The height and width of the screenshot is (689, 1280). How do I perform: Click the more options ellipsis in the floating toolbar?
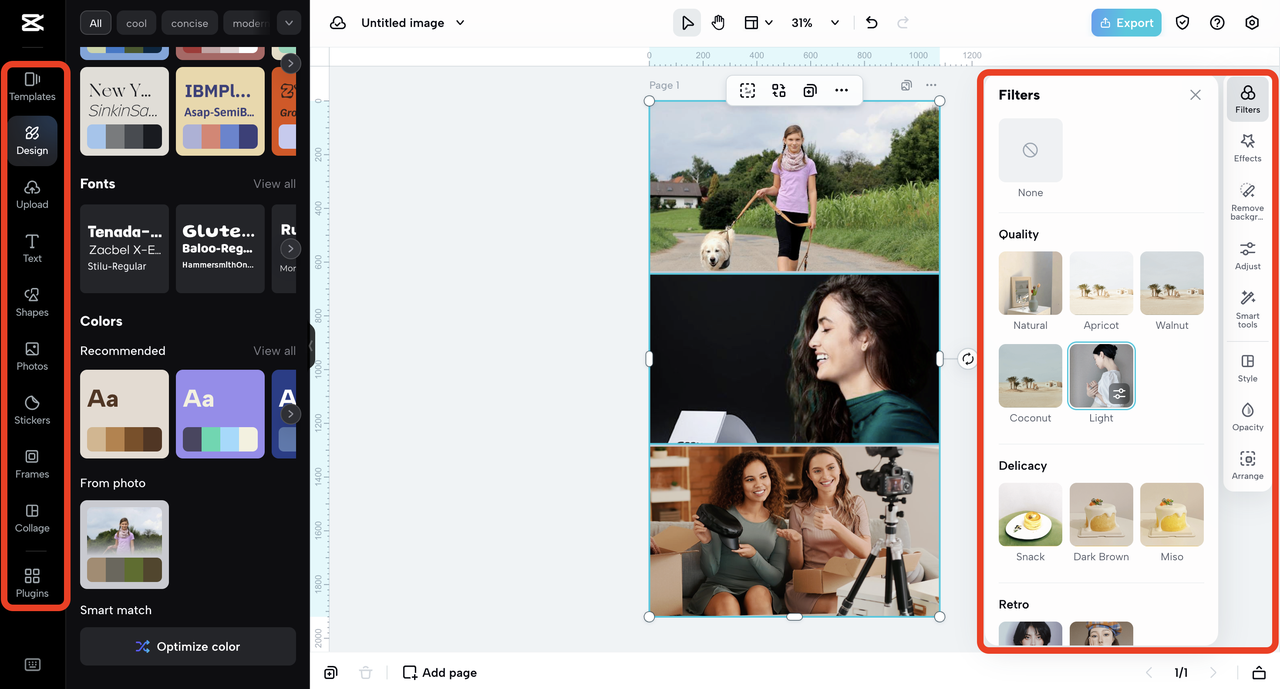click(x=841, y=91)
